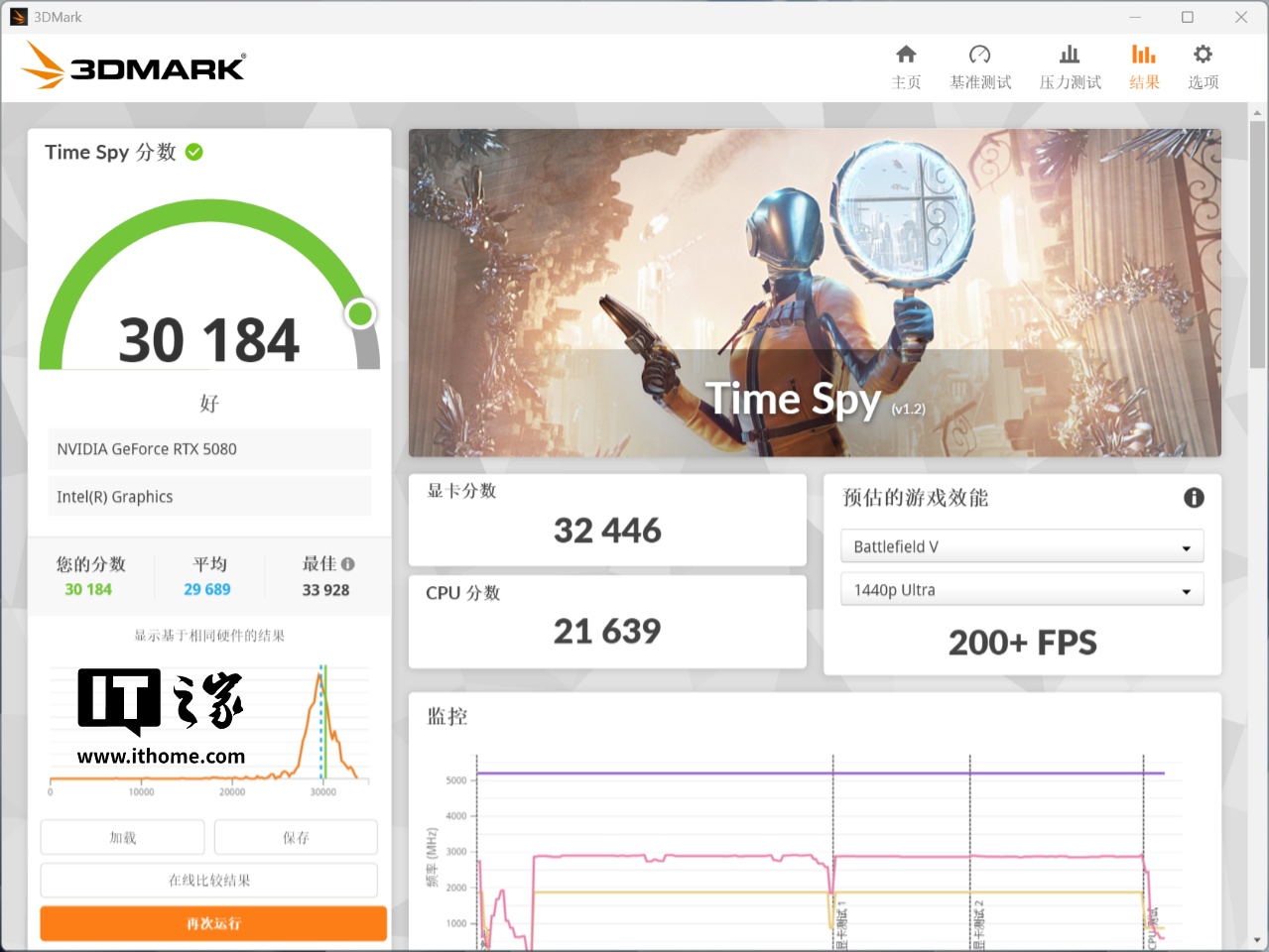1269x952 pixels.
Task: Click the load result button
Action: click(x=122, y=838)
